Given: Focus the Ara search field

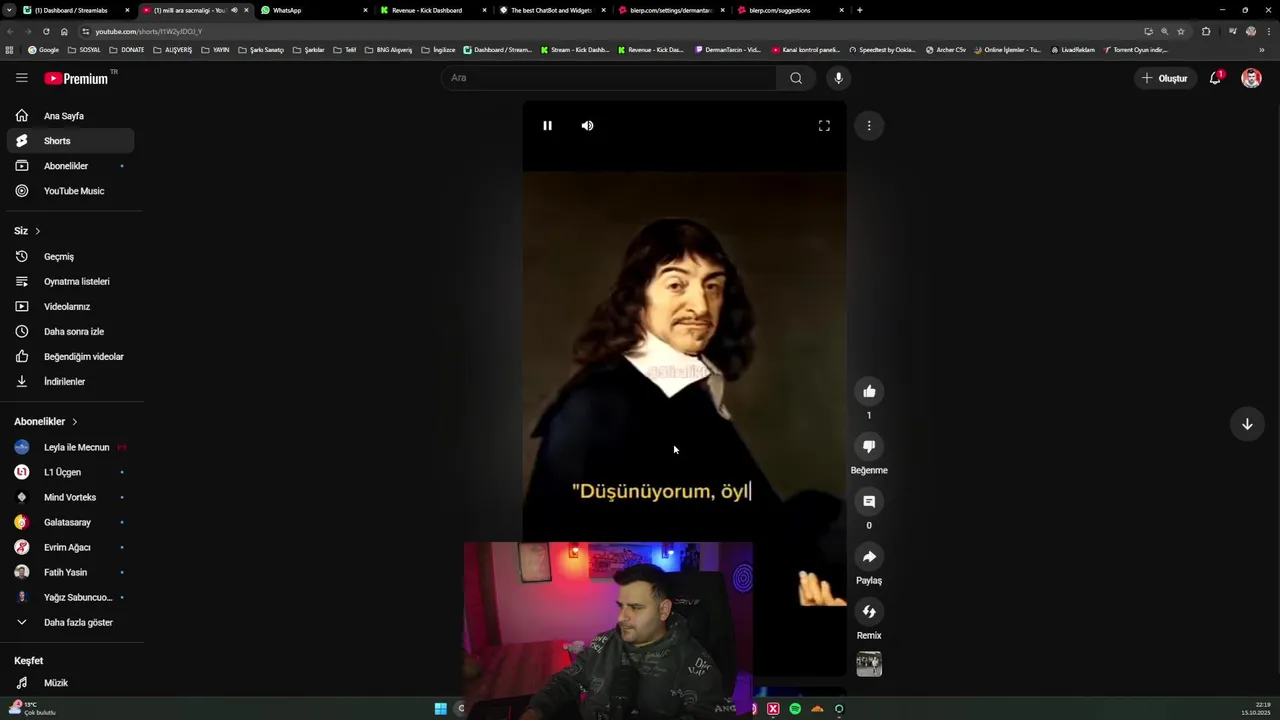Looking at the screenshot, I should (609, 78).
